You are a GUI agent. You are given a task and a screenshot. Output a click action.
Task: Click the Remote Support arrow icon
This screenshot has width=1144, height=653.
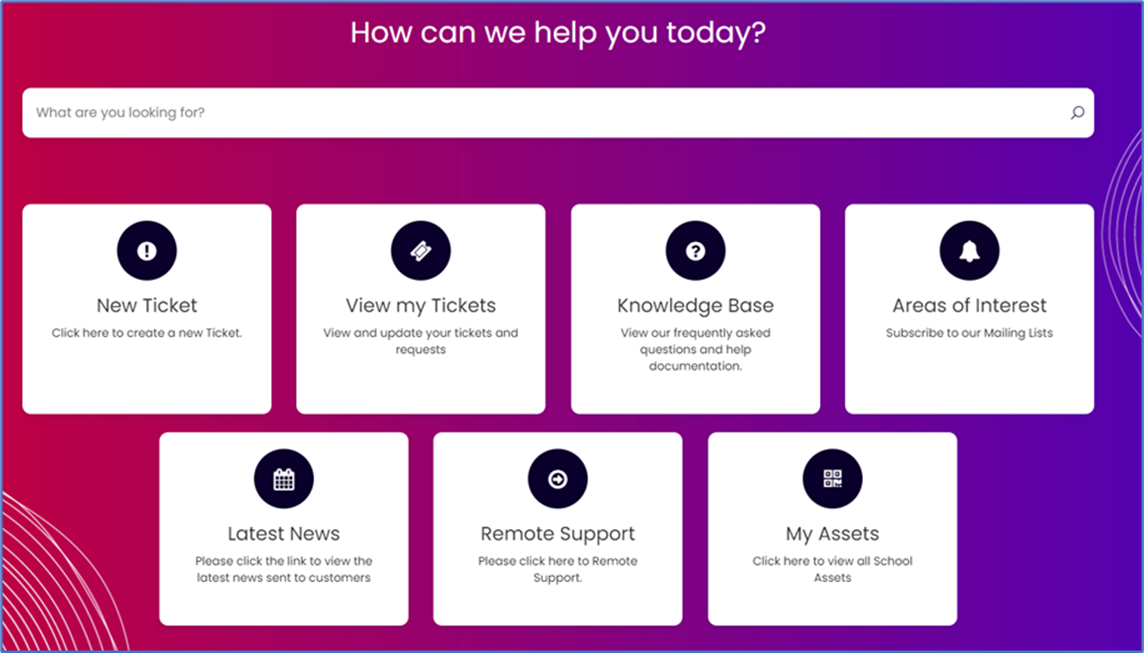coord(558,479)
